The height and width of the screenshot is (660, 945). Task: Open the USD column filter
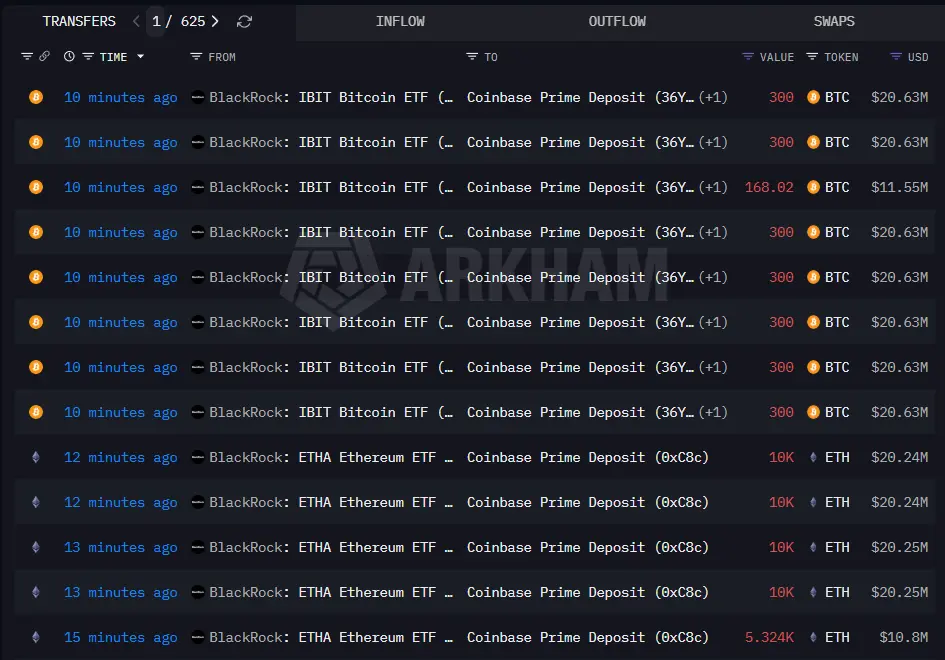coord(896,57)
